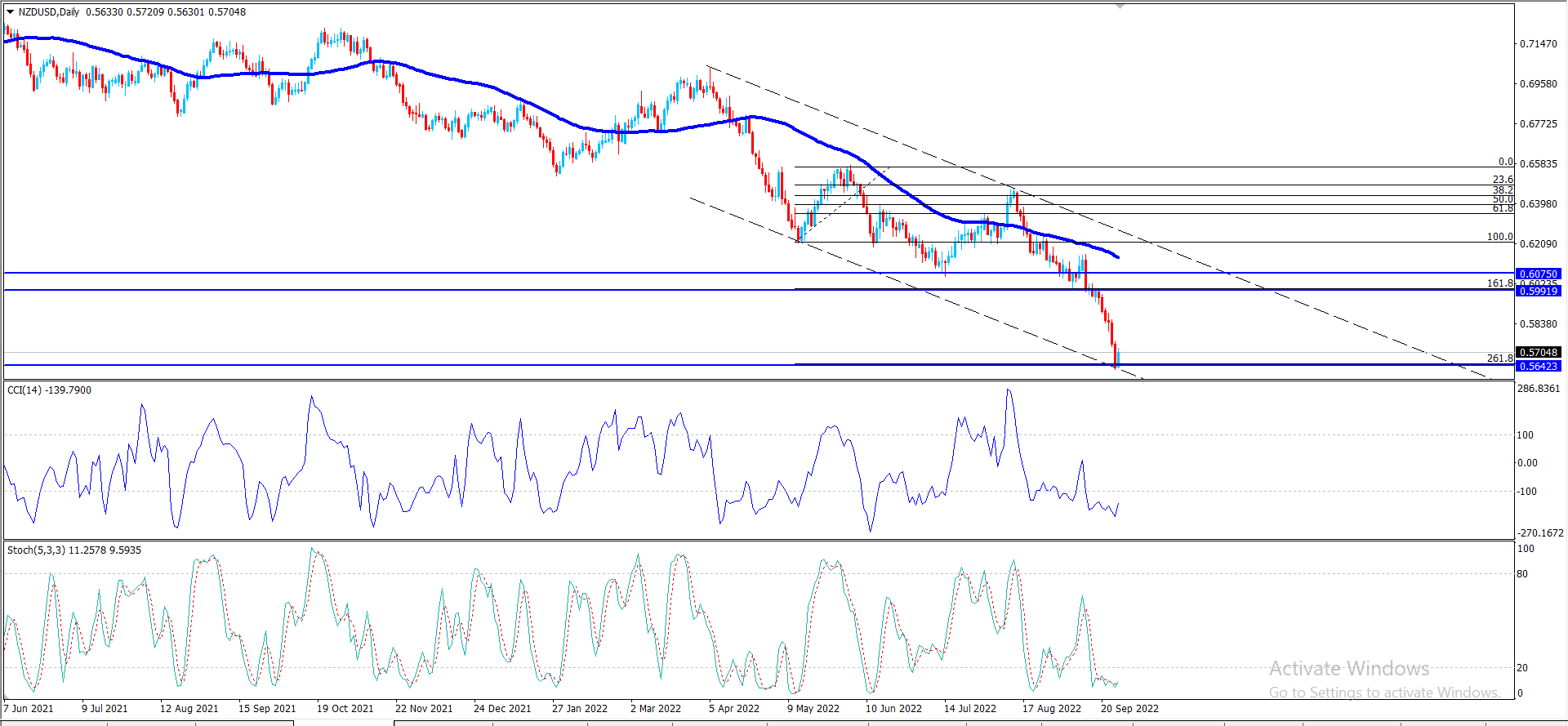Select the 0.56423 blue price tag
Viewport: 1568px width, 726px height.
(x=1539, y=367)
